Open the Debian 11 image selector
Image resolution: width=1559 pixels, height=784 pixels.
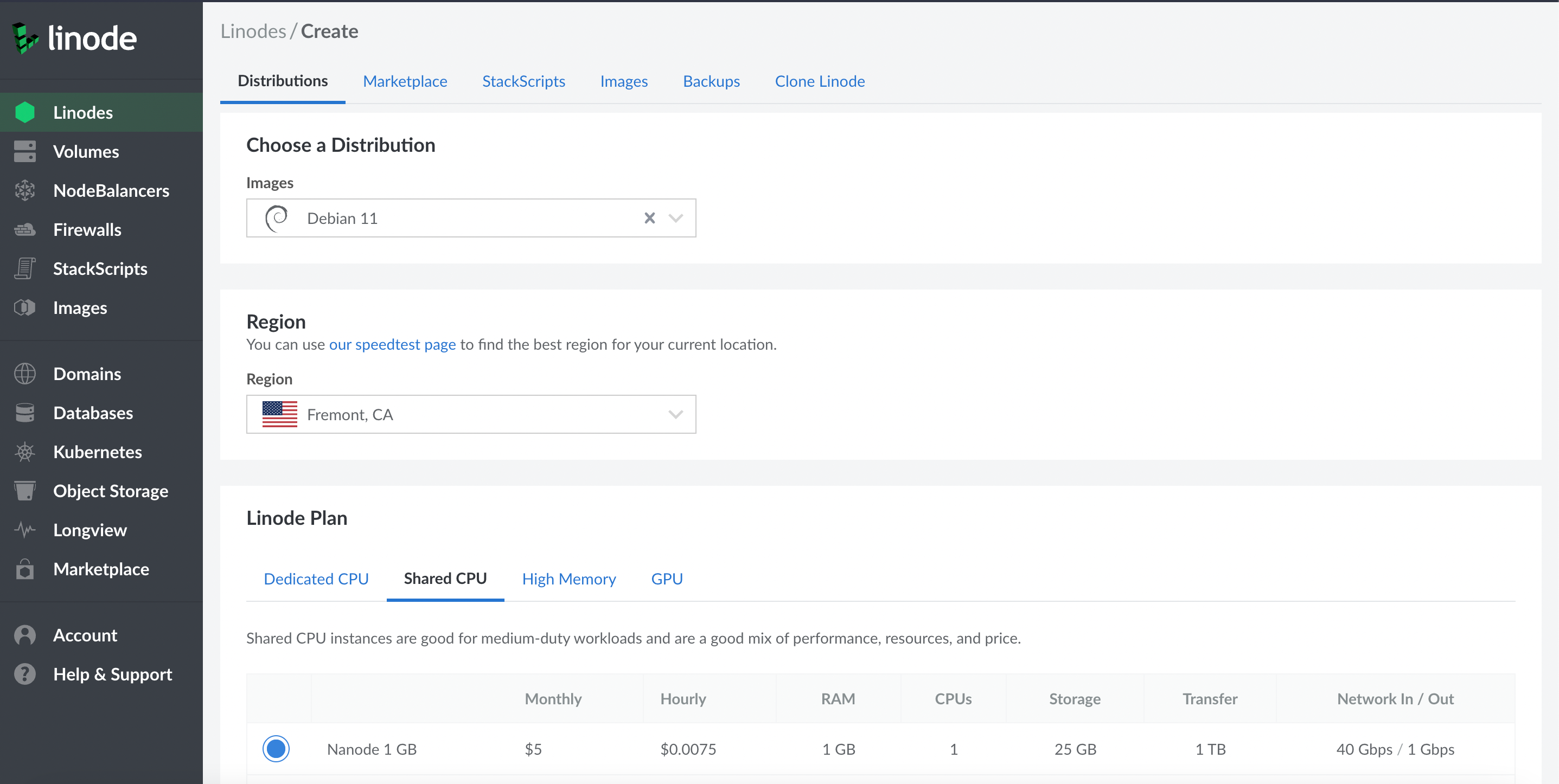[x=471, y=218]
